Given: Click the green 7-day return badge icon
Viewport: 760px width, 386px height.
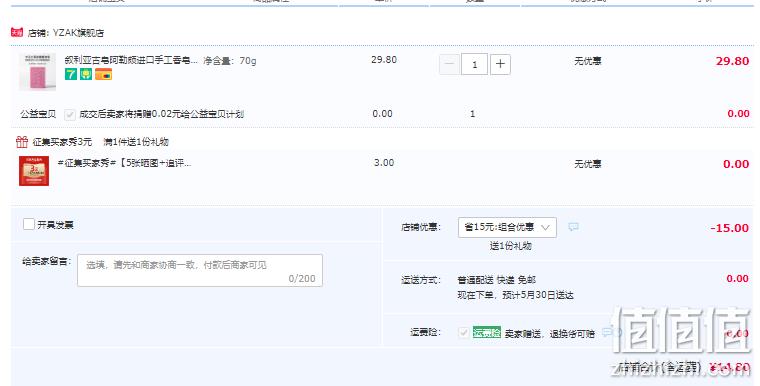Looking at the screenshot, I should [71, 74].
